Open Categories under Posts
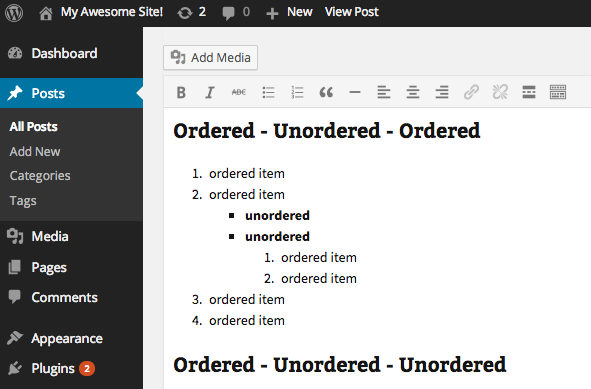591x389 pixels. 40,176
